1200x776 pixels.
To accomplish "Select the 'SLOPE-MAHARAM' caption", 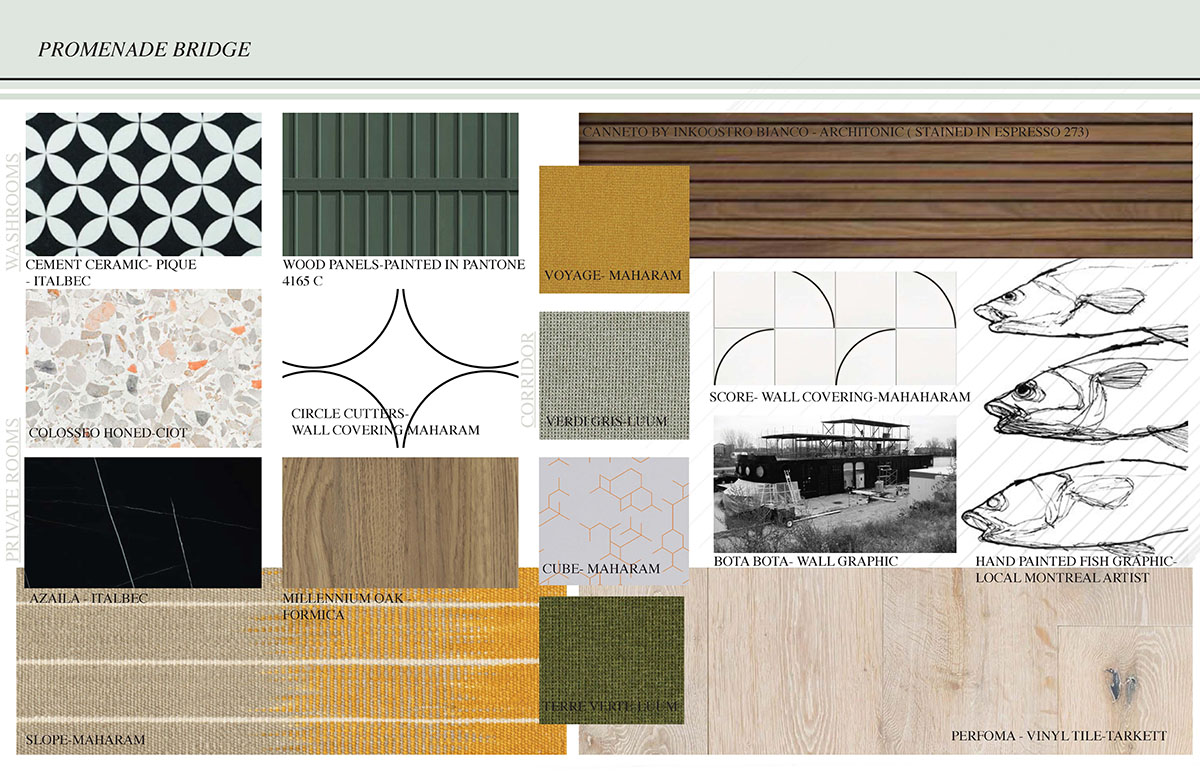I will [87, 741].
